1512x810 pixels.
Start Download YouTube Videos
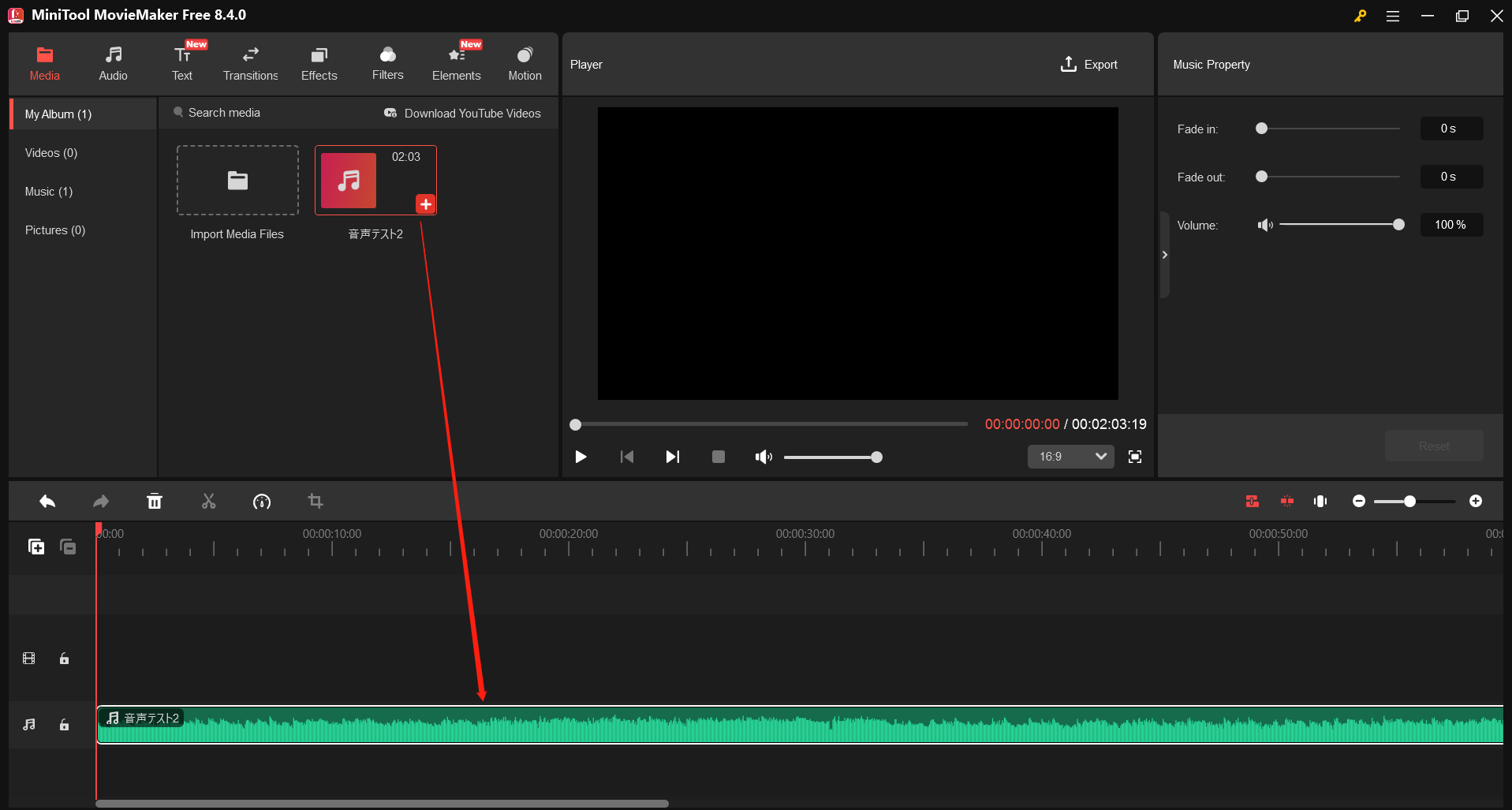(463, 113)
